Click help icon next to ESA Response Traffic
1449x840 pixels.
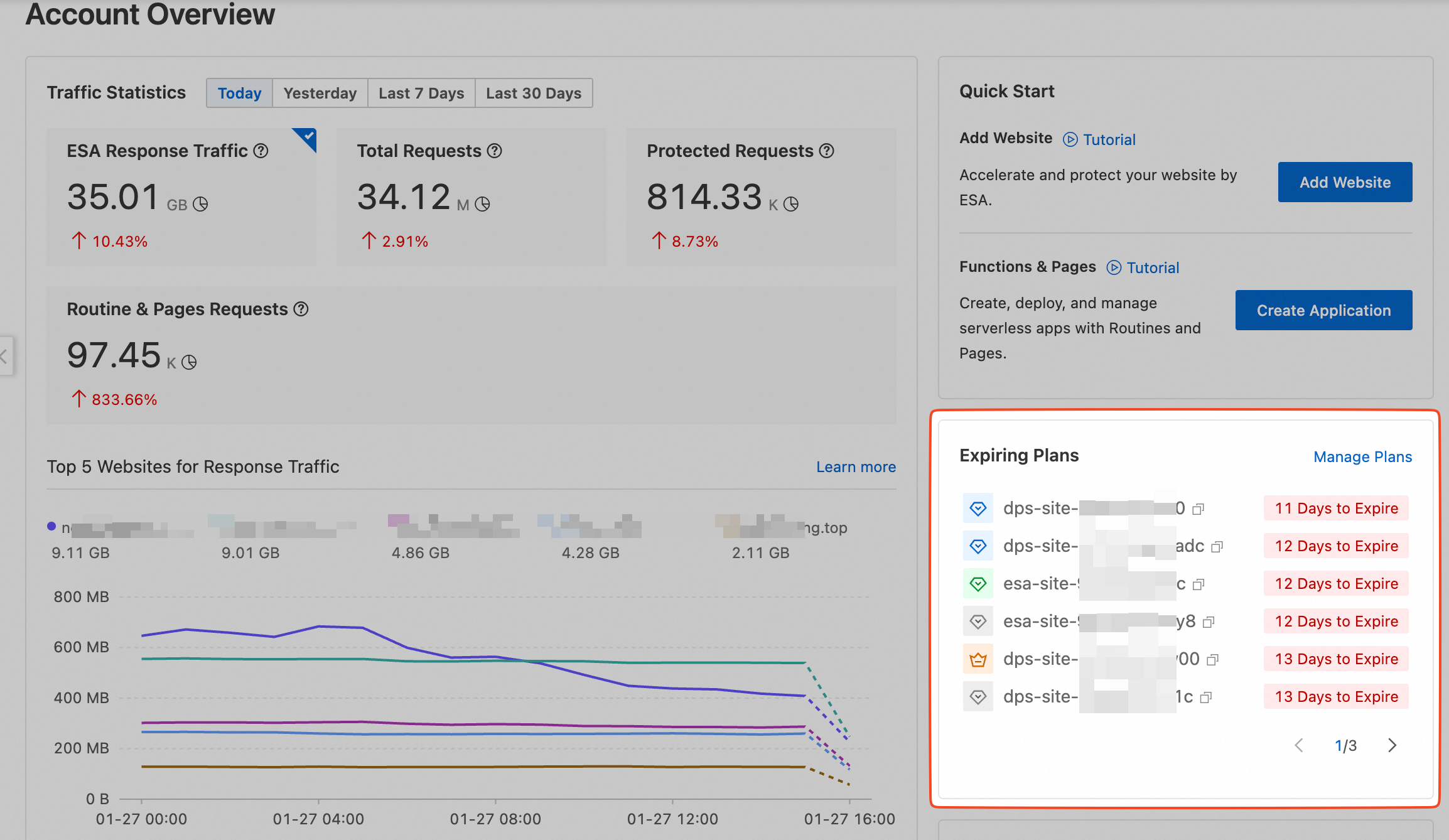point(261,151)
